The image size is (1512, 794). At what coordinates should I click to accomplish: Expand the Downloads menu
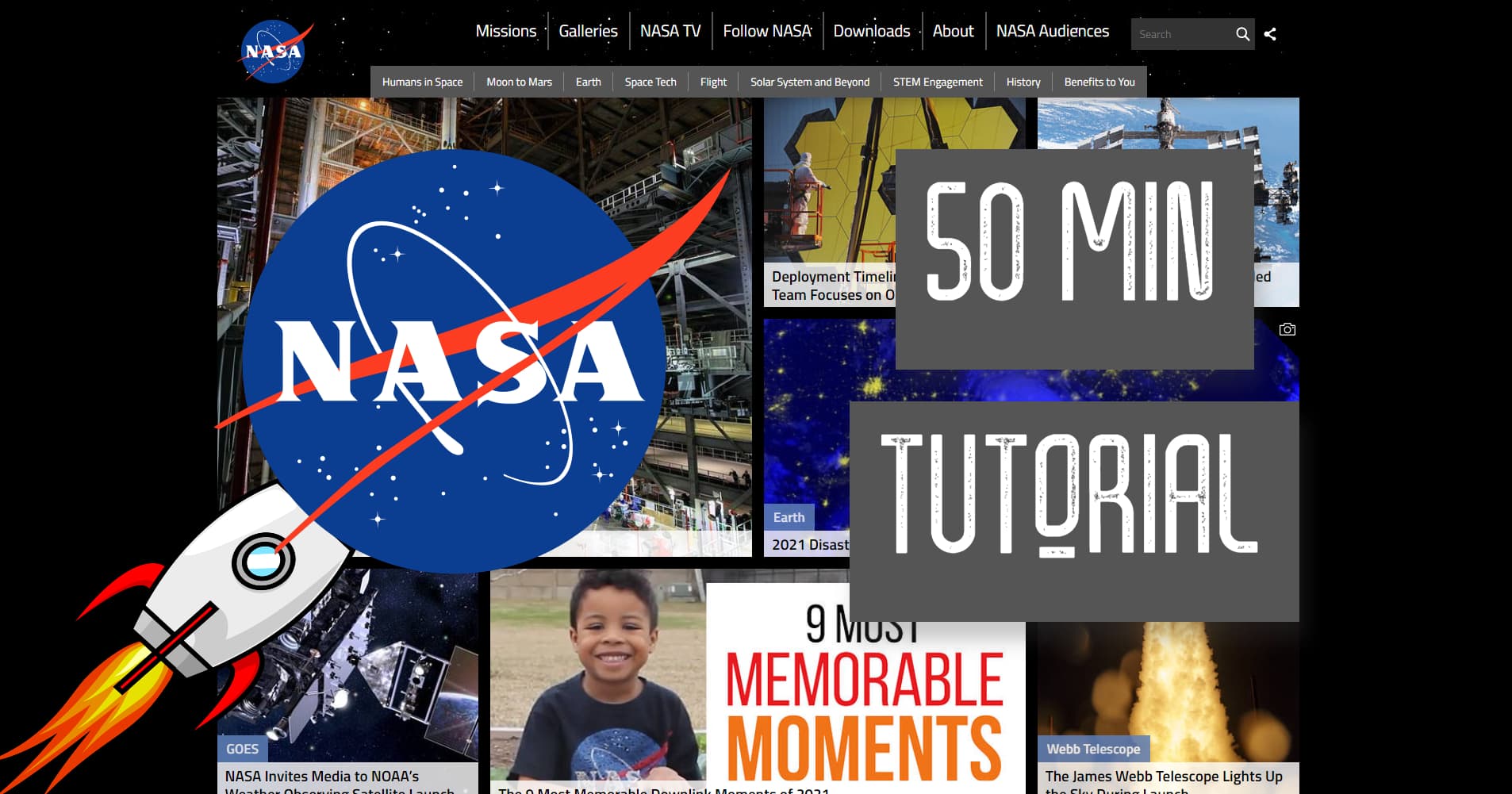[871, 31]
